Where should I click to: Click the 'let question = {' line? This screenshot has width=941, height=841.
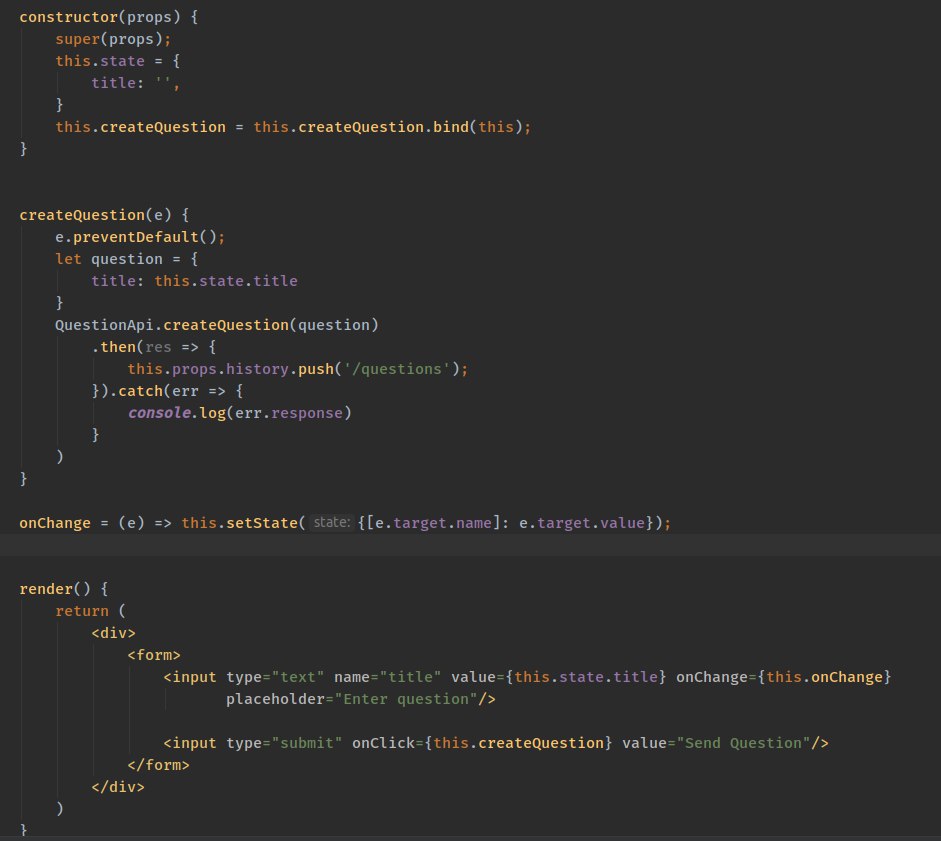[127, 259]
